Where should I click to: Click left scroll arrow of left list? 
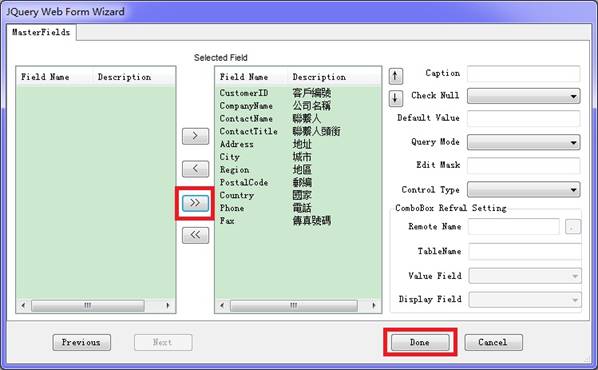[x=23, y=306]
